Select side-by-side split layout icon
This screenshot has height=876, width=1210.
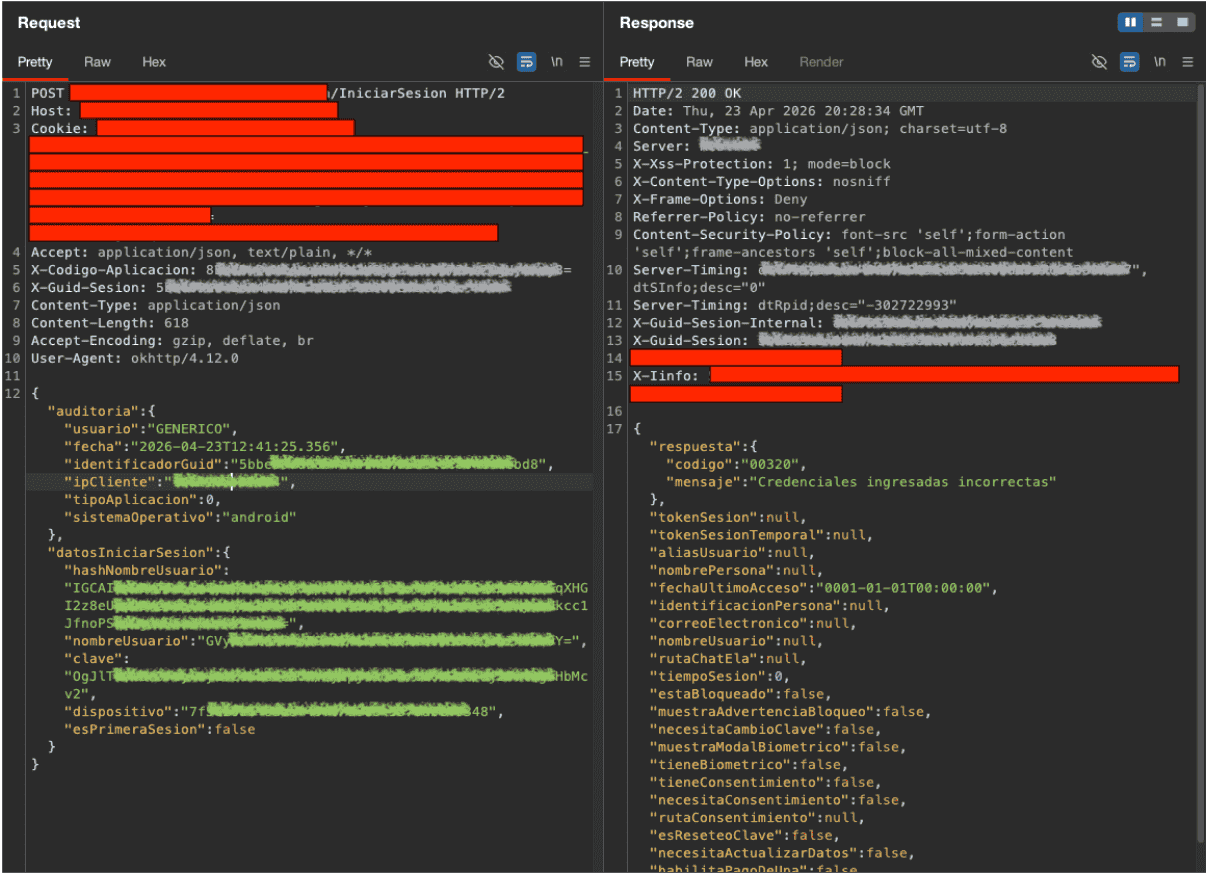point(1131,22)
